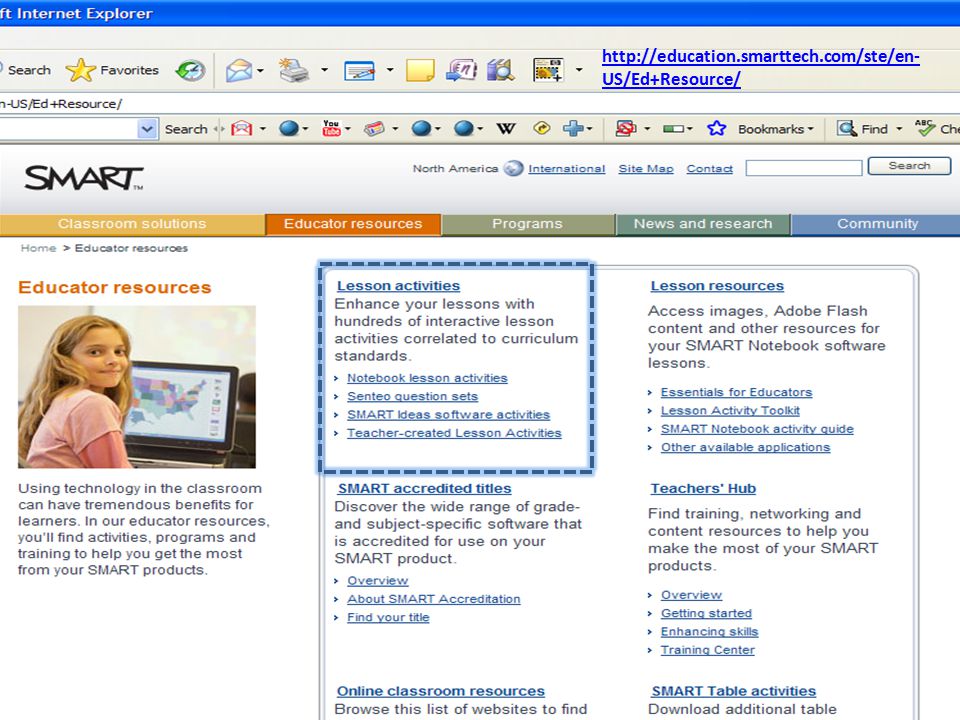960x720 pixels.
Task: Click the green PageRank bar indicator
Action: (673, 129)
